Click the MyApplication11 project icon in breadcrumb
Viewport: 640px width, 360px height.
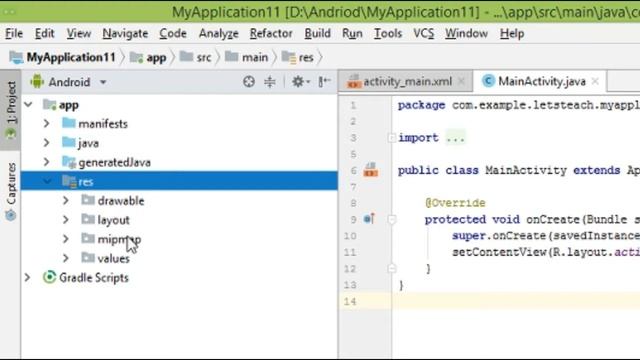pyautogui.click(x=16, y=58)
